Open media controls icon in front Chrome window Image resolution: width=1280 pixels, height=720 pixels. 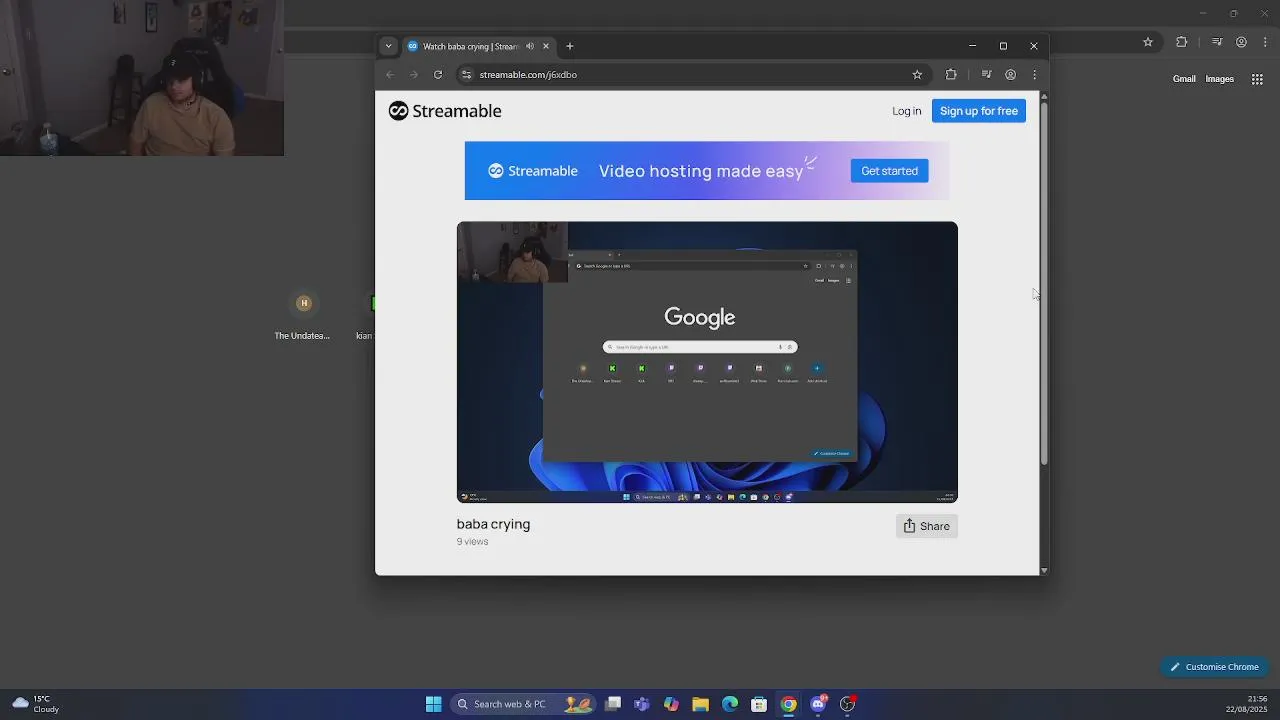tap(986, 75)
